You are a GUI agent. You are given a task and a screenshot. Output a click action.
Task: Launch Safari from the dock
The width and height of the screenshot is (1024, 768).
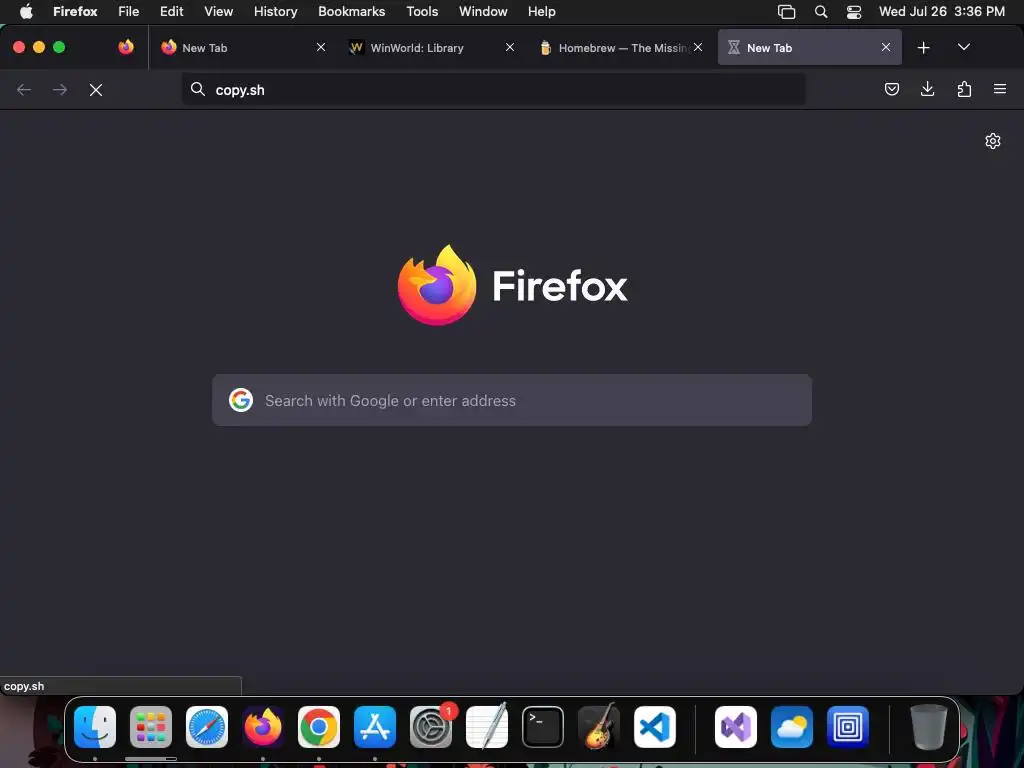coord(207,727)
